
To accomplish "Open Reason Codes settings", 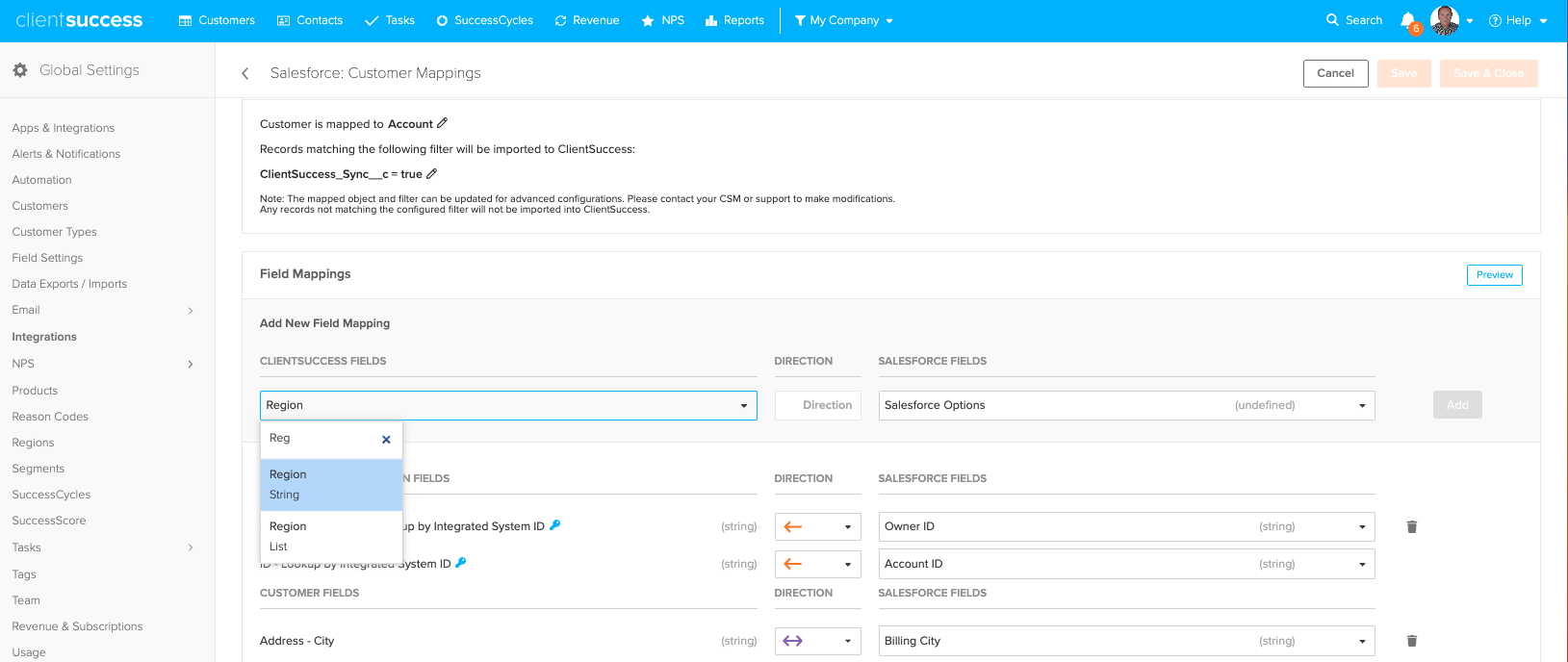I will (x=50, y=417).
